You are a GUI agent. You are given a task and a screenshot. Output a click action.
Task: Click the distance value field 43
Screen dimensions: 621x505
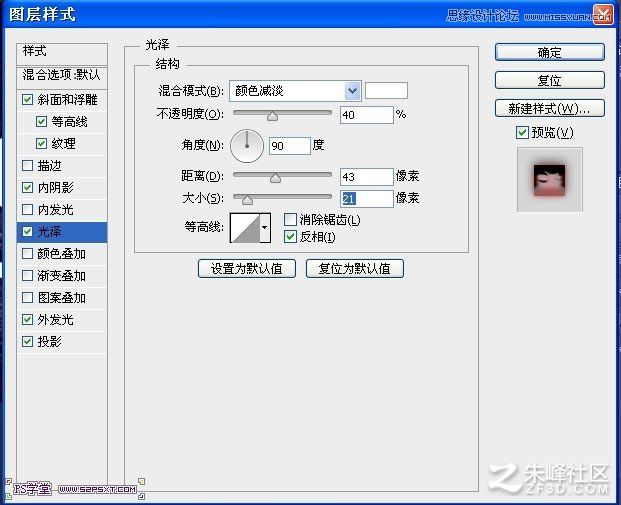[367, 177]
